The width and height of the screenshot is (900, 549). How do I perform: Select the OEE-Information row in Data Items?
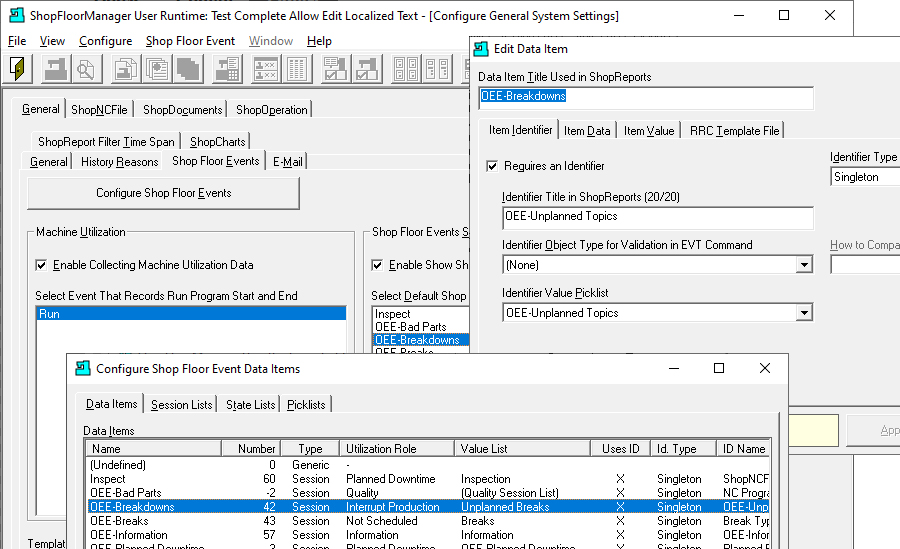(428, 535)
